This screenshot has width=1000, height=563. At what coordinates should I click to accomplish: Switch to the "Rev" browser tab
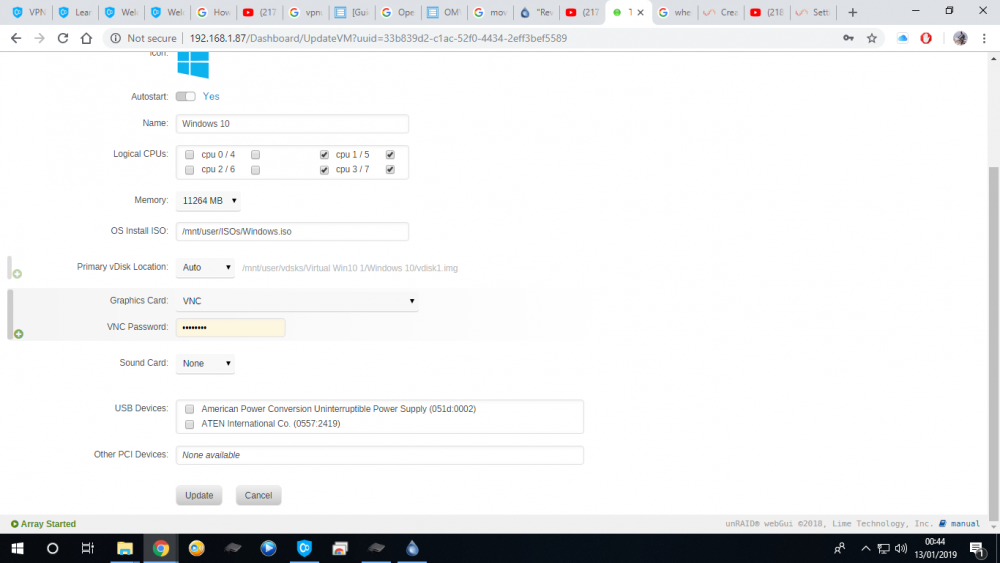[537, 12]
